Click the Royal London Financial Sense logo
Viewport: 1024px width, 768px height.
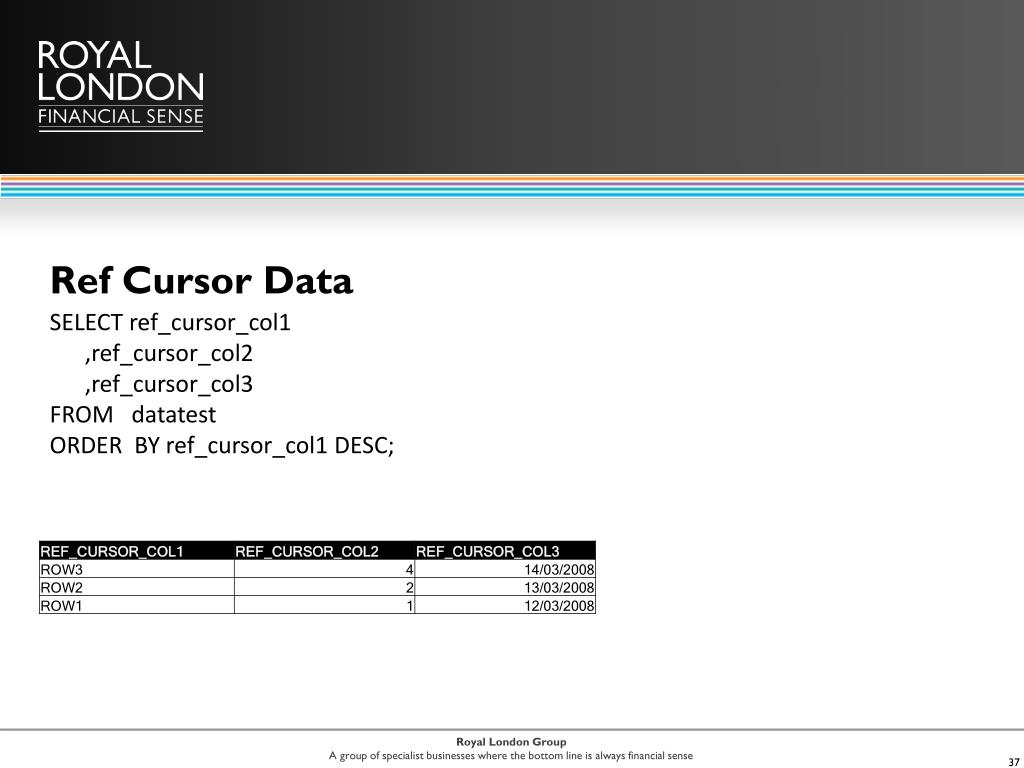pos(121,86)
